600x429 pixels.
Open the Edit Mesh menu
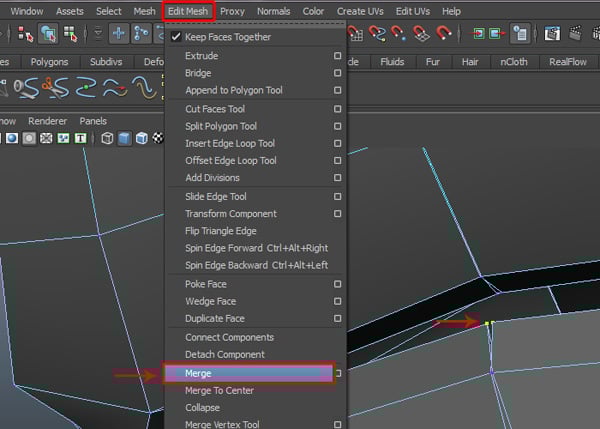click(188, 11)
